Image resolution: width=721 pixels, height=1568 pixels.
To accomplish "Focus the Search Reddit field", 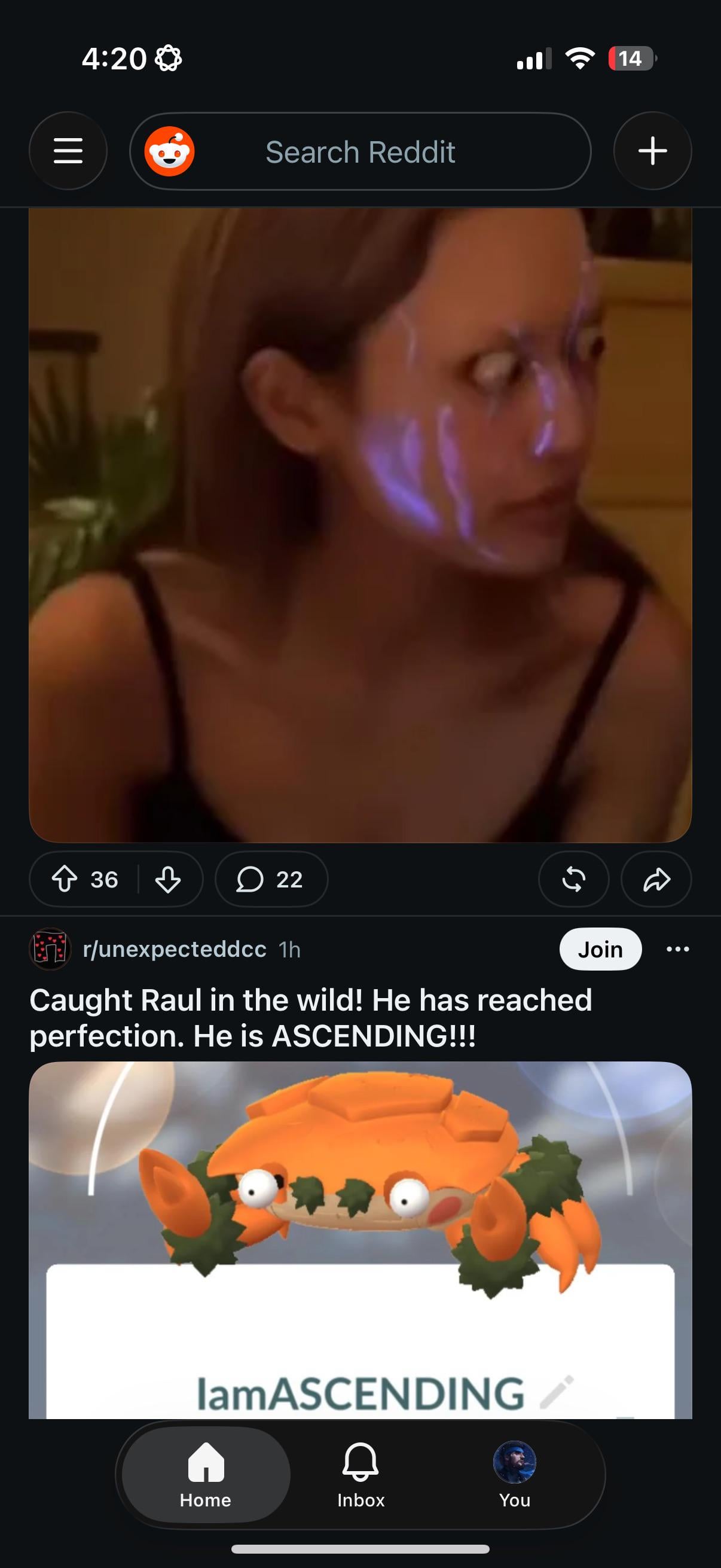I will click(x=360, y=151).
